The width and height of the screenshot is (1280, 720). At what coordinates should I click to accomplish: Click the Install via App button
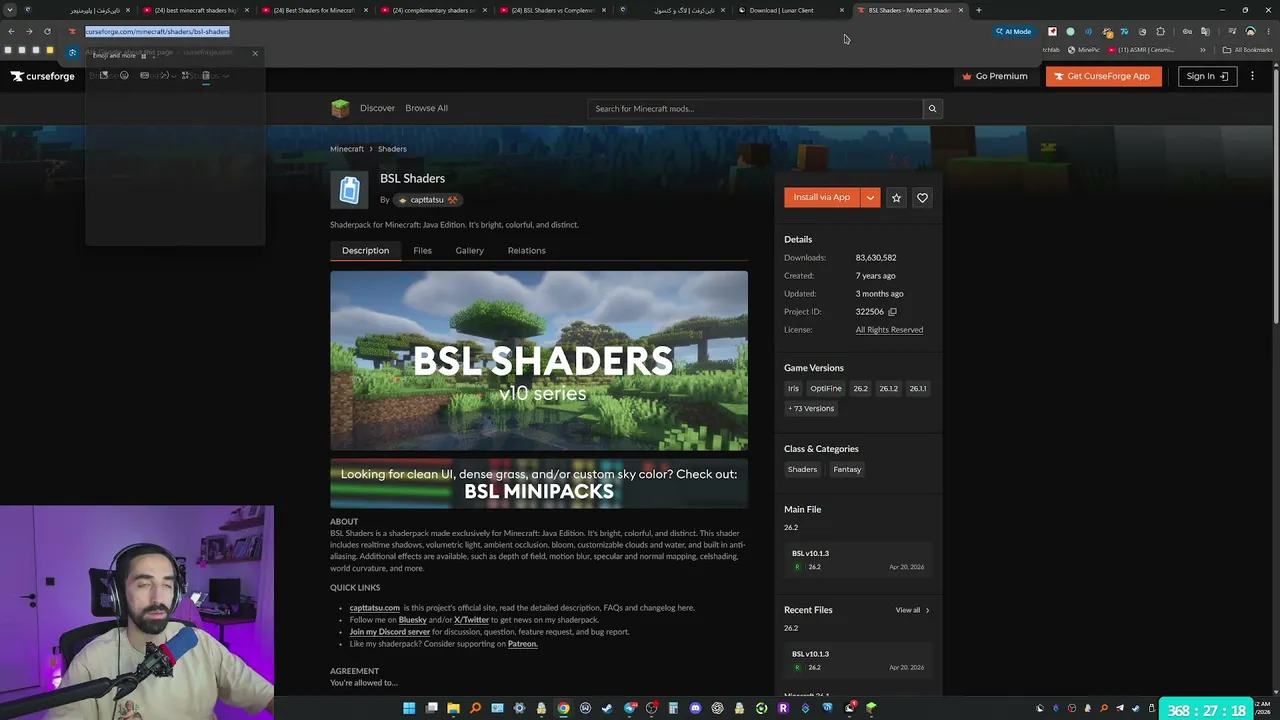click(821, 198)
